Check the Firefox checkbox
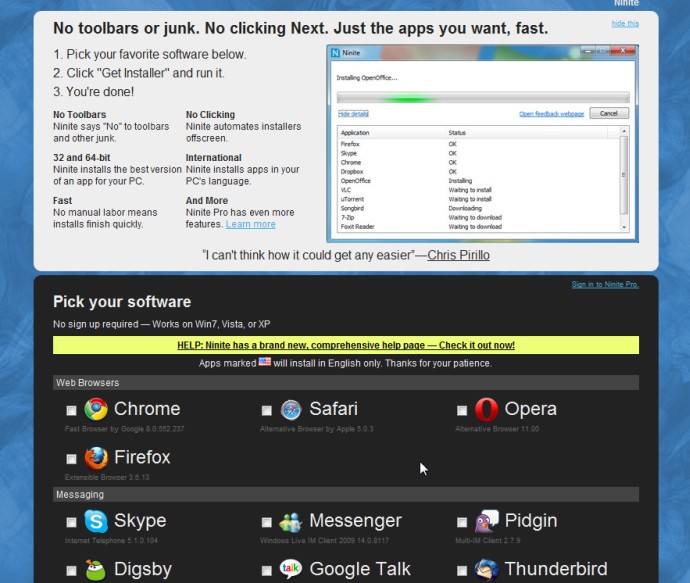The image size is (690, 583). (71, 459)
